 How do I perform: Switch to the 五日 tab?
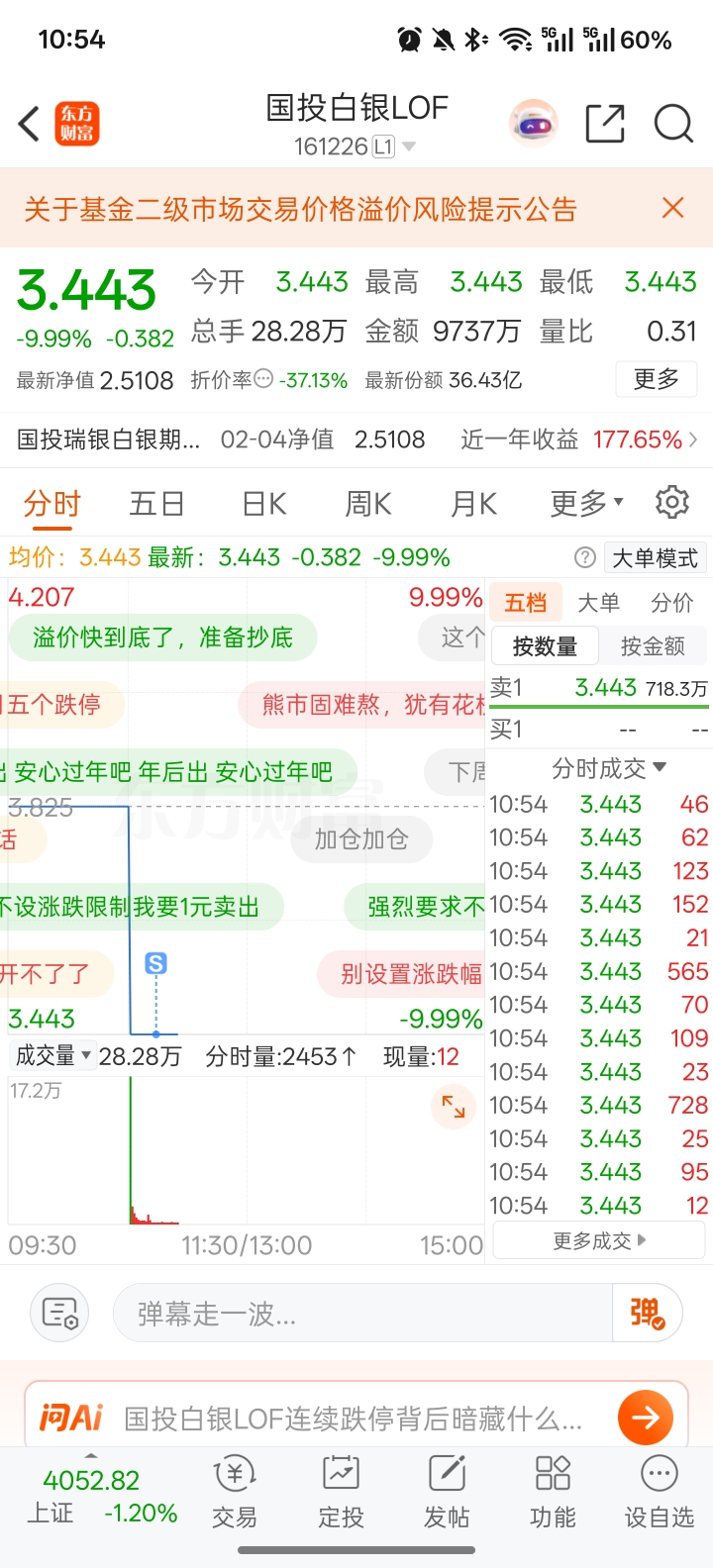tap(156, 503)
